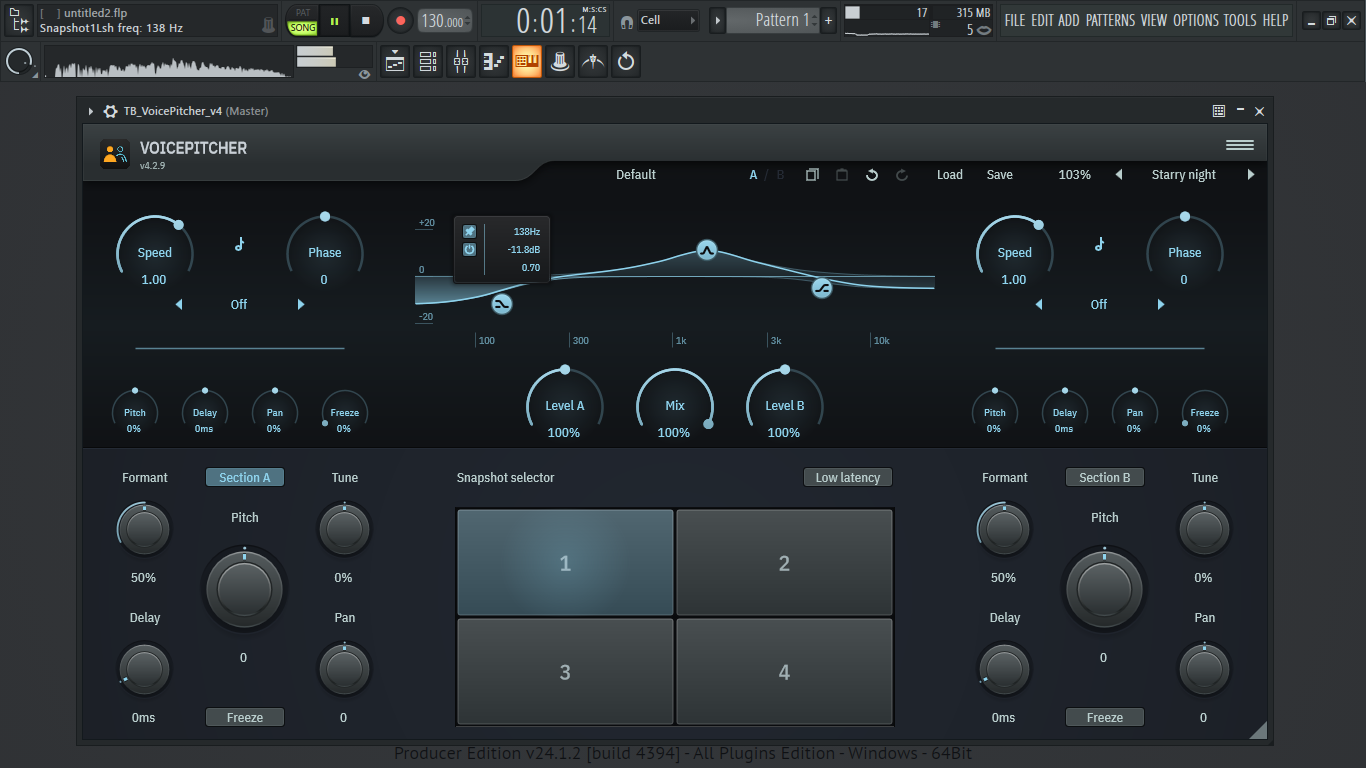
Task: Select snapshot pad 3
Action: (x=565, y=672)
